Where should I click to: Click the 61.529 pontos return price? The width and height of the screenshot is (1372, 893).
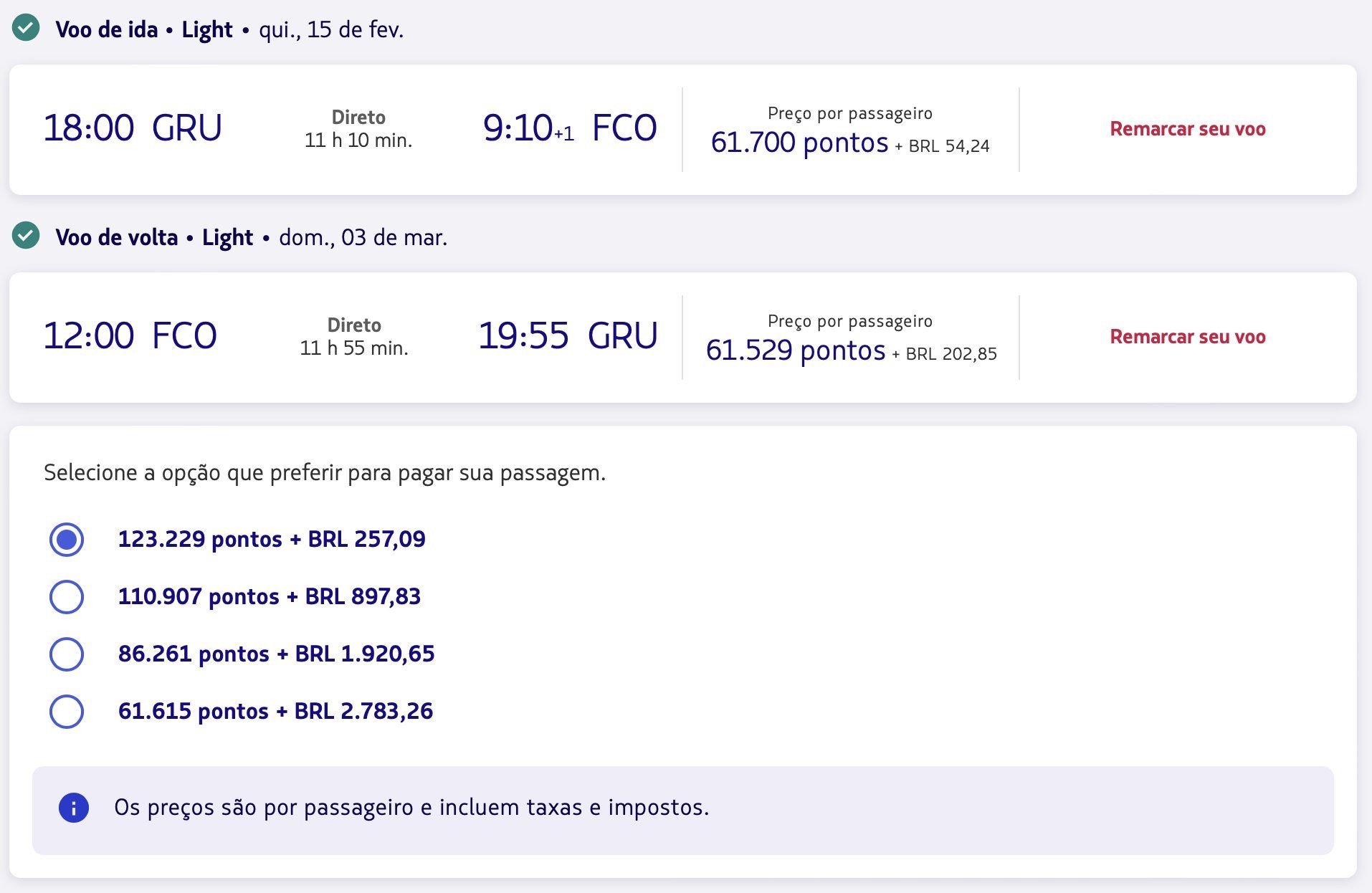[x=796, y=350]
